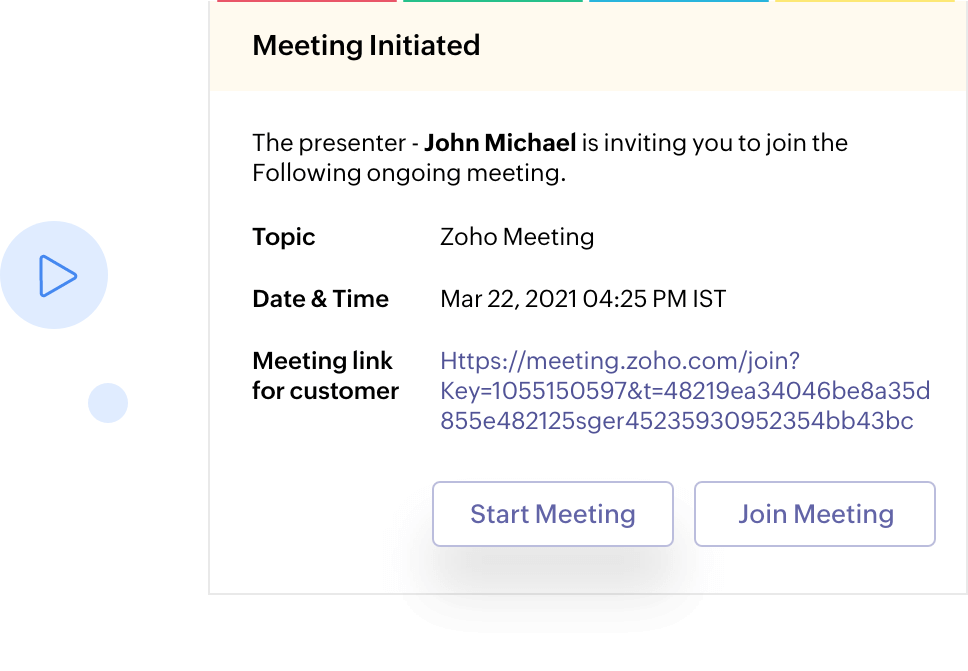Click the 'Following ongoing meeting' text line
Screen dimensions: 968x671
(x=409, y=173)
